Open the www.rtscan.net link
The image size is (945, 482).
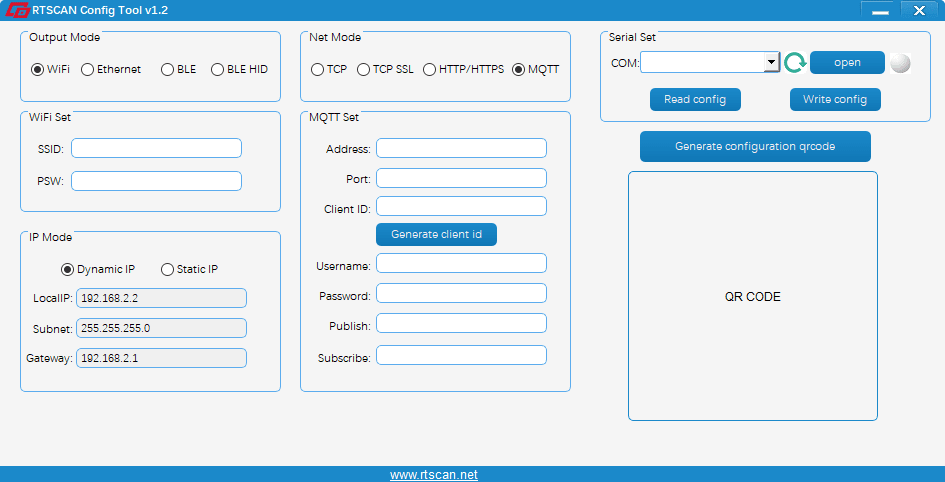pos(433,475)
